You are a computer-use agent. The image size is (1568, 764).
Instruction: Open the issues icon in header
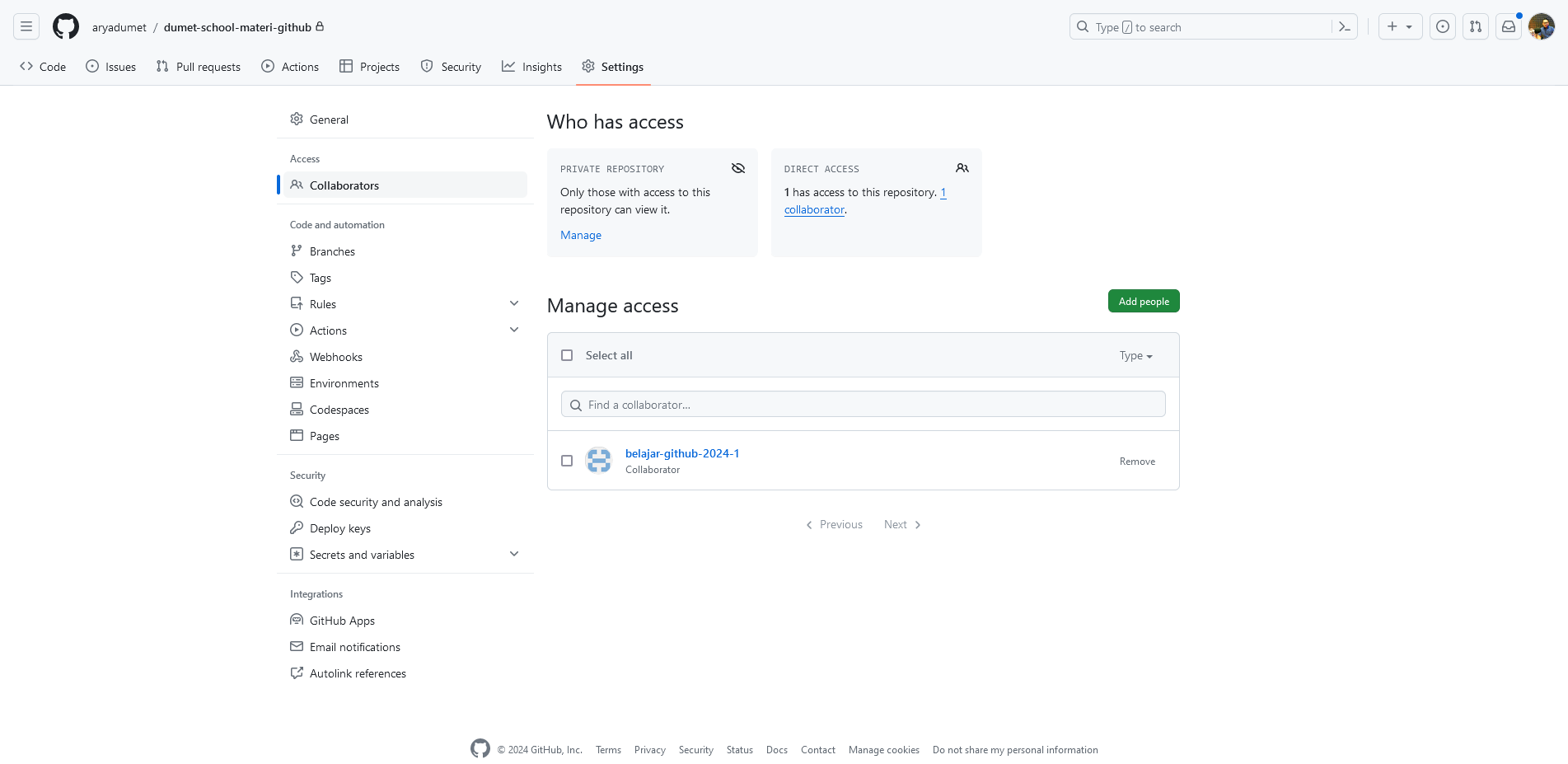[x=1443, y=26]
